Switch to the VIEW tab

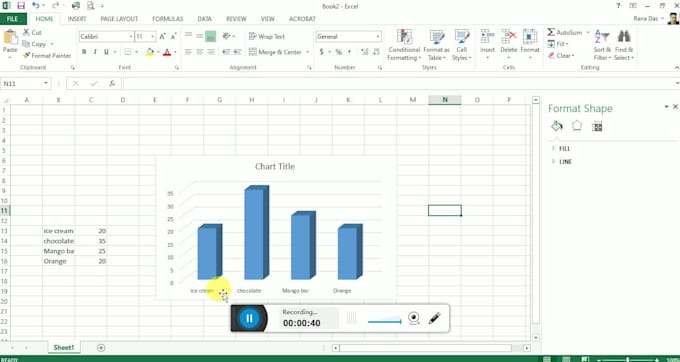(x=268, y=19)
